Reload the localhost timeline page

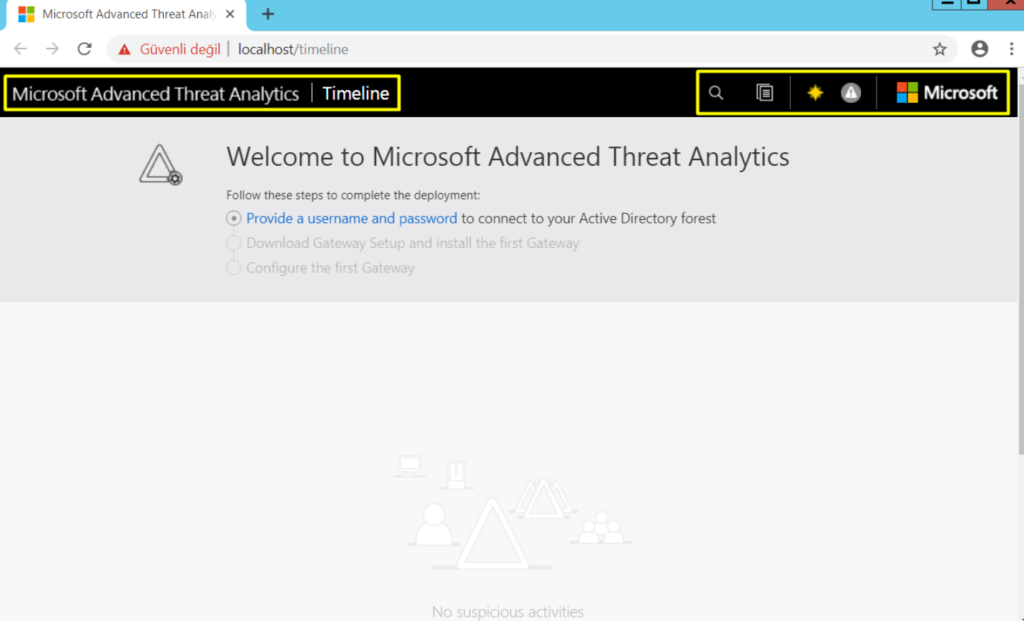point(84,49)
